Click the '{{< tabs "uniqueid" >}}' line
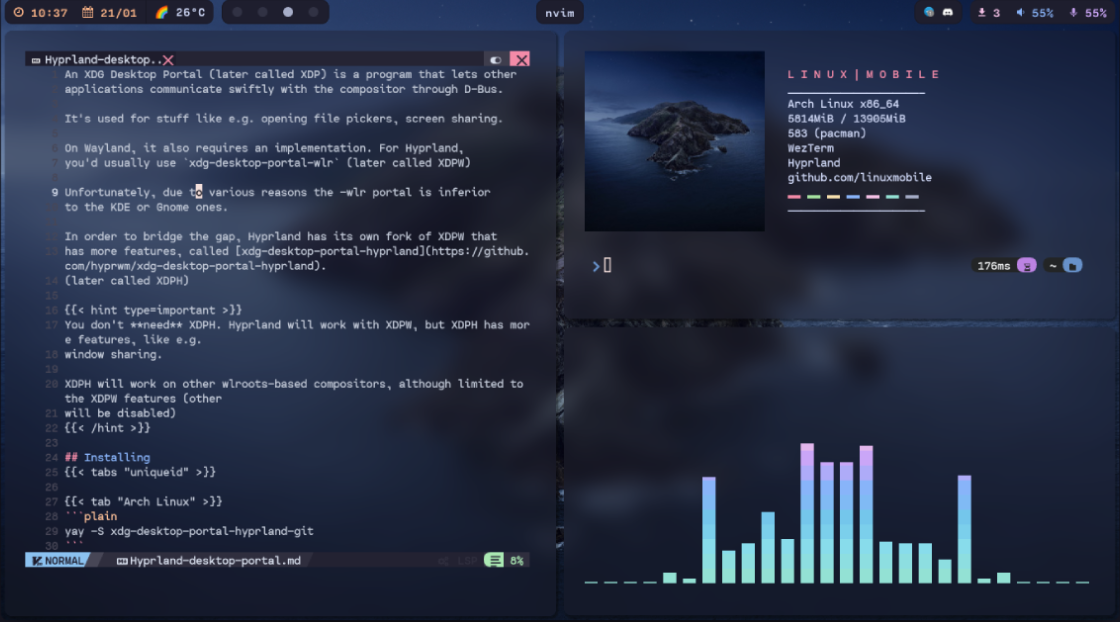1120x622 pixels. pyautogui.click(x=140, y=472)
